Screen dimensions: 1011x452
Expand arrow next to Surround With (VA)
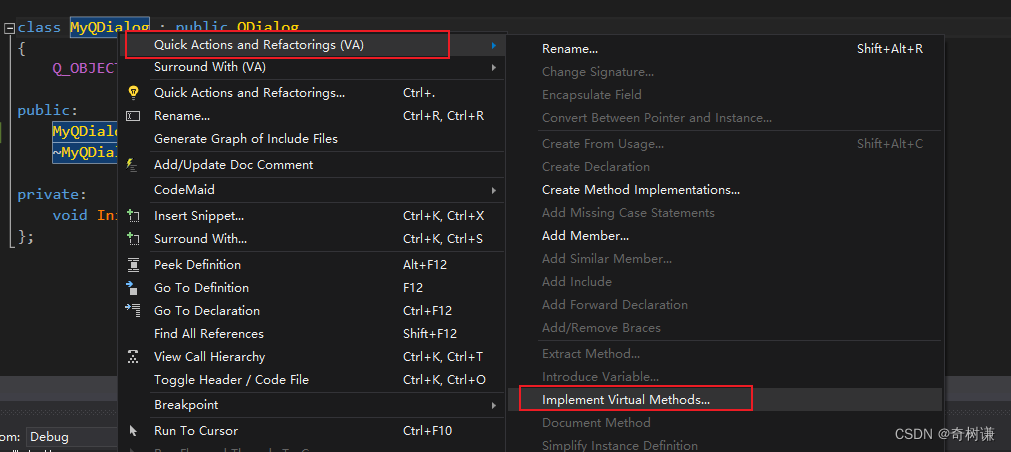[494, 67]
